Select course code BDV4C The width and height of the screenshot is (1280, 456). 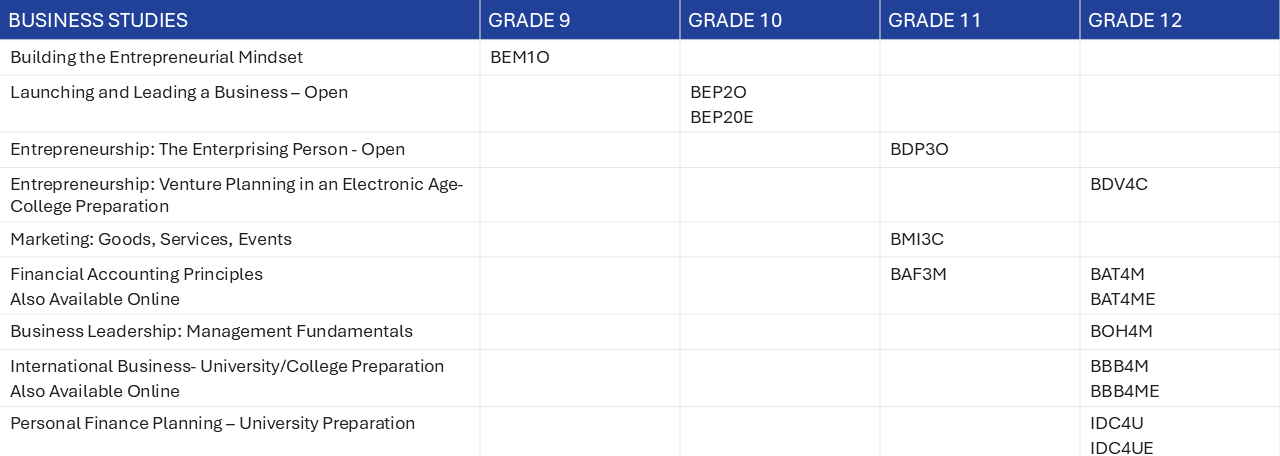1119,185
